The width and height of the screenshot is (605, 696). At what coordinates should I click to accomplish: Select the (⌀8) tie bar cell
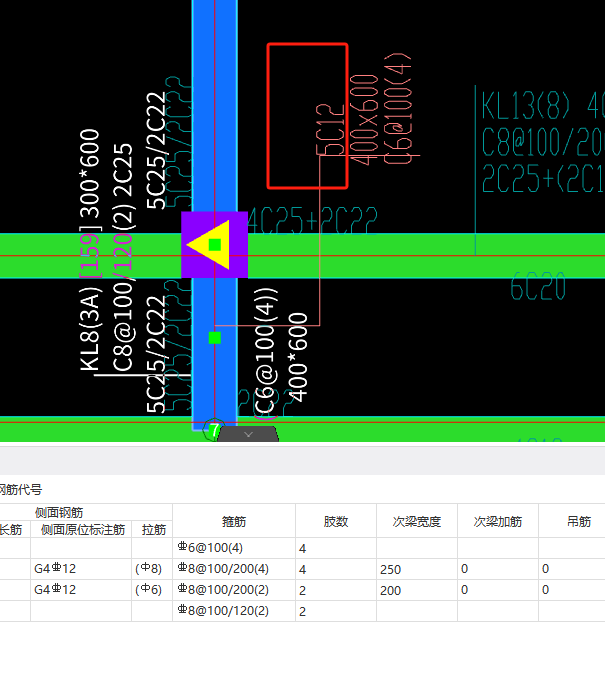[152, 569]
